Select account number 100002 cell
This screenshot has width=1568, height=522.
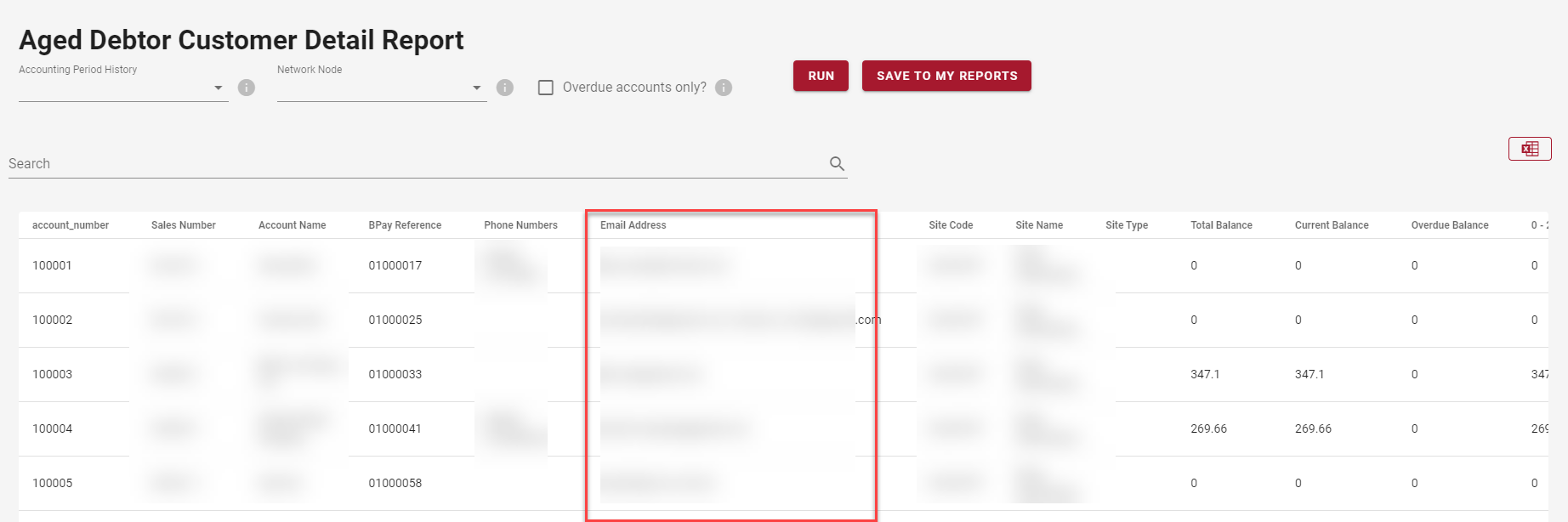(53, 320)
